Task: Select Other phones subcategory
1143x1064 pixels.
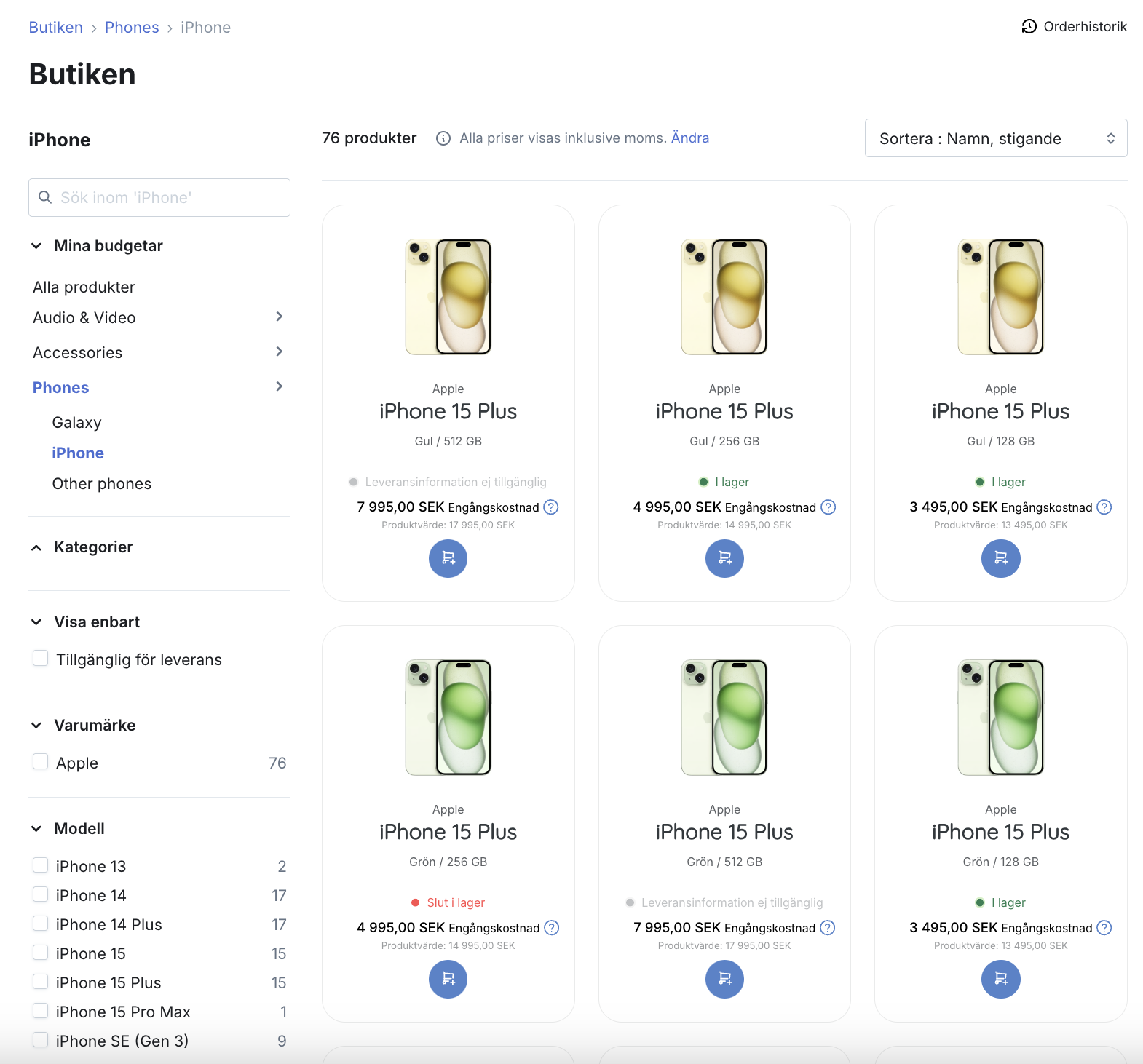Action: point(102,484)
